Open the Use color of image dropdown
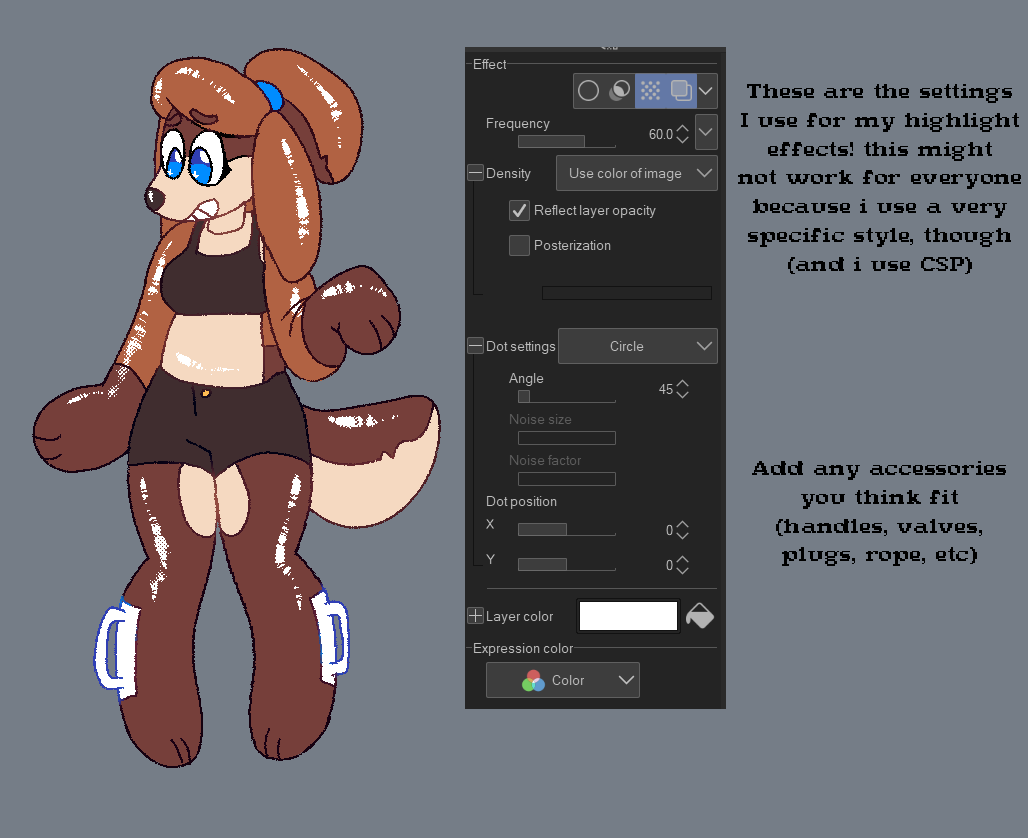Image resolution: width=1028 pixels, height=838 pixels. click(637, 173)
